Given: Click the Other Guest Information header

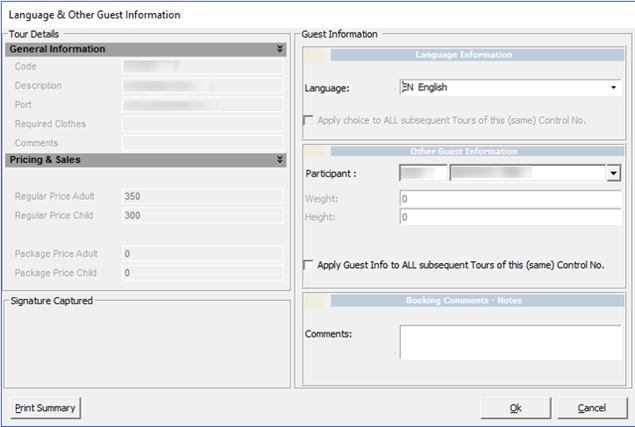Looking at the screenshot, I should click(477, 152).
